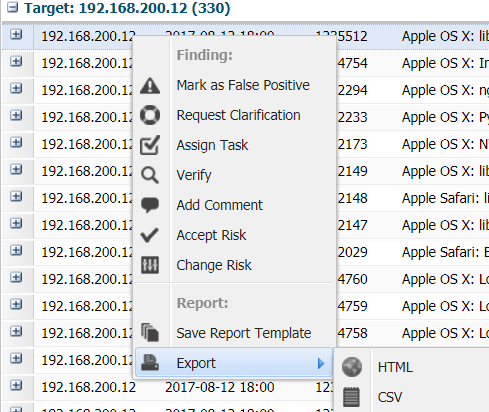The height and width of the screenshot is (412, 489).
Task: Click ID cell ending 4754
Action: coord(352,63)
